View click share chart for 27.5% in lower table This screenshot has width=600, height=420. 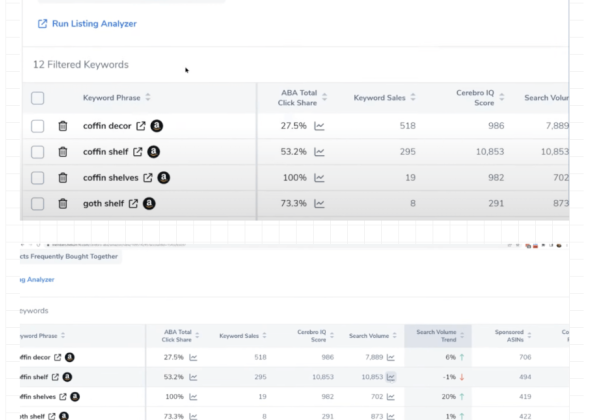(193, 357)
